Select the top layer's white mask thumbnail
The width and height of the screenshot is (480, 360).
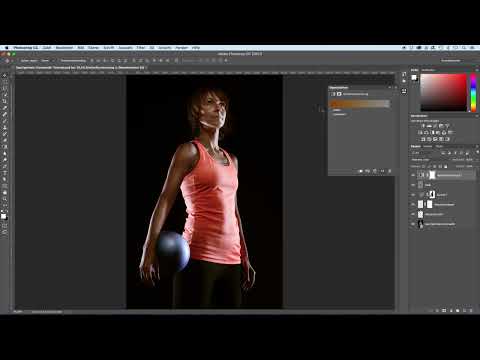[432, 175]
